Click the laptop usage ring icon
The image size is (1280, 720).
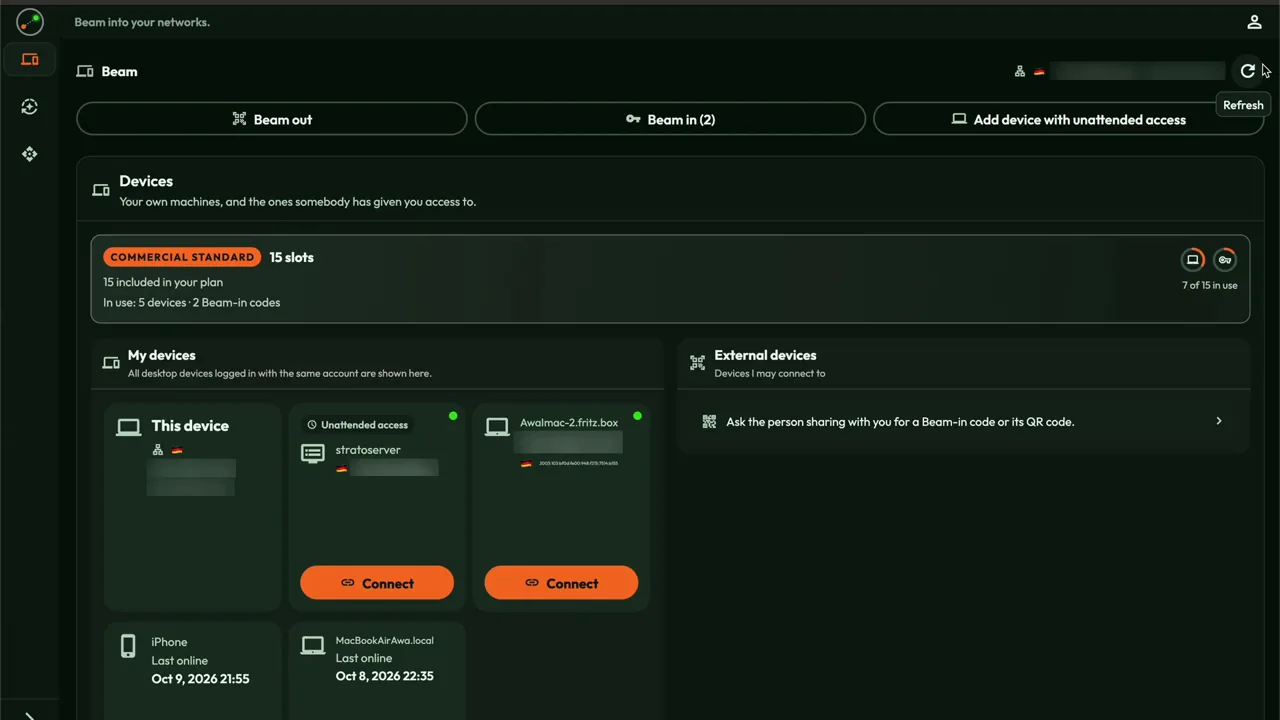(1192, 260)
